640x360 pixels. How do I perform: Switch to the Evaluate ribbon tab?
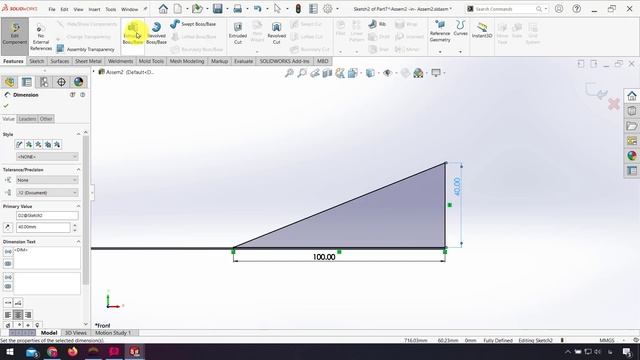[x=243, y=61]
